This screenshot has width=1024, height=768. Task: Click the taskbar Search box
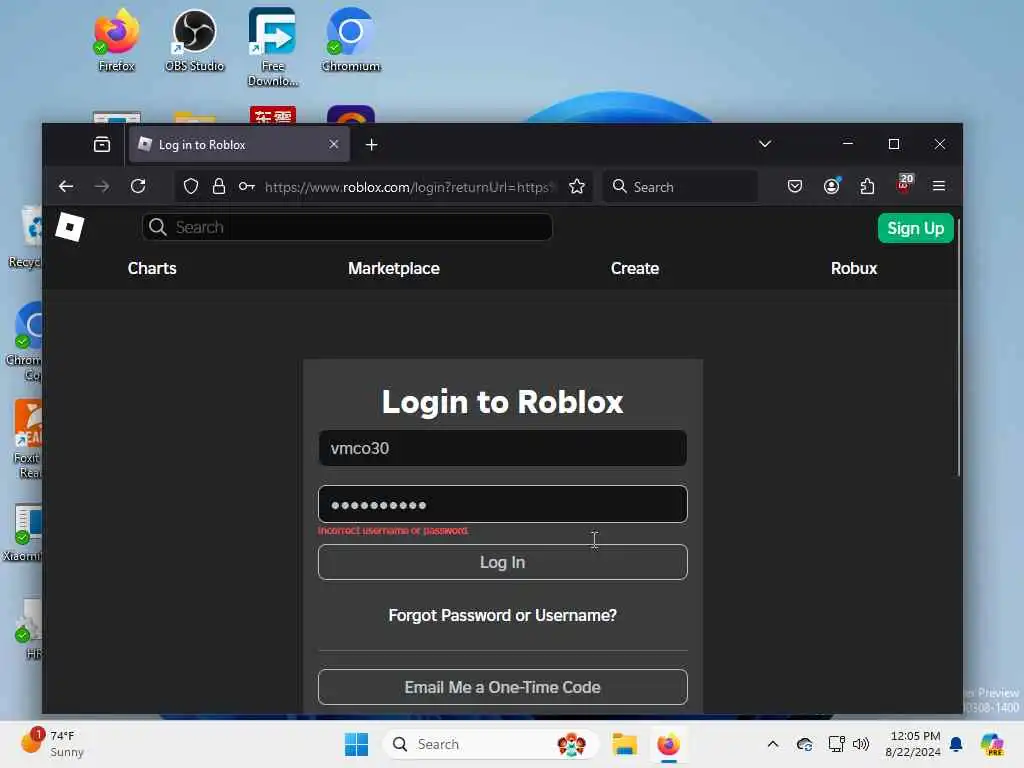point(491,744)
